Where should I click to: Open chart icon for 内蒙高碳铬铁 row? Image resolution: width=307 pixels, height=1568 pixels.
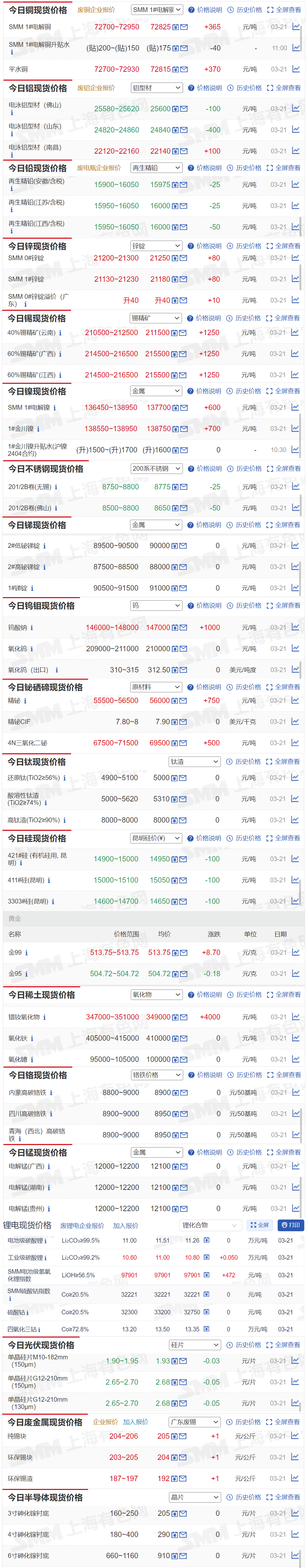tap(295, 1092)
